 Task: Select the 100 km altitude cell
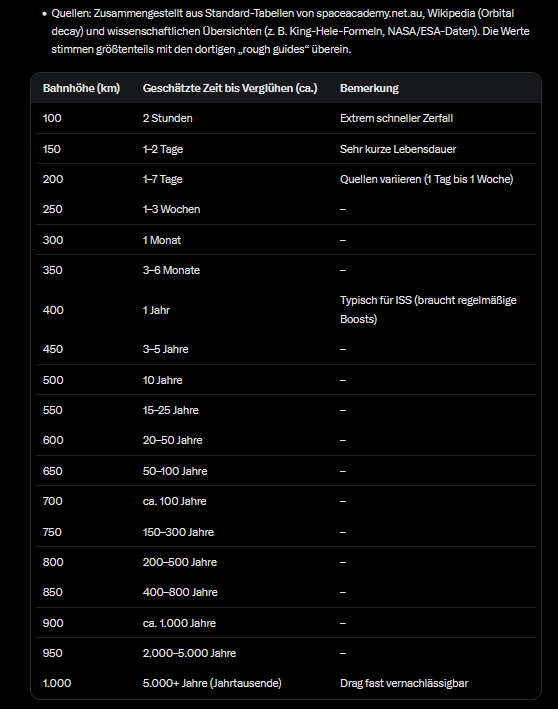52,118
